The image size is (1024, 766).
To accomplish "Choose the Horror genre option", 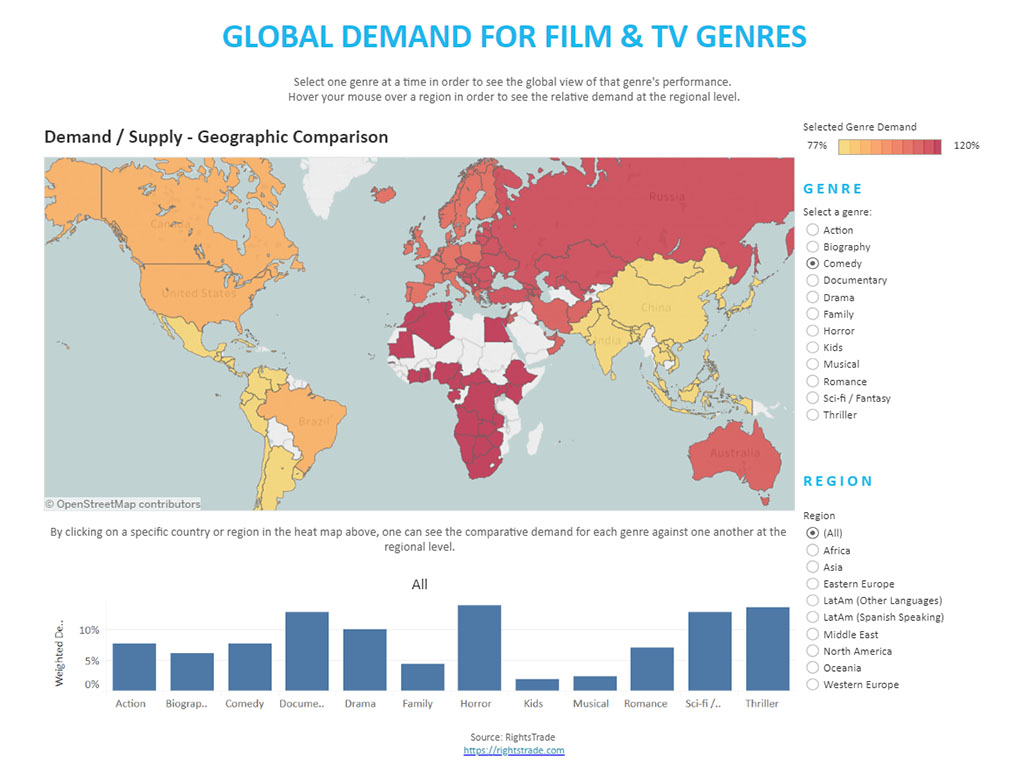I will (813, 331).
